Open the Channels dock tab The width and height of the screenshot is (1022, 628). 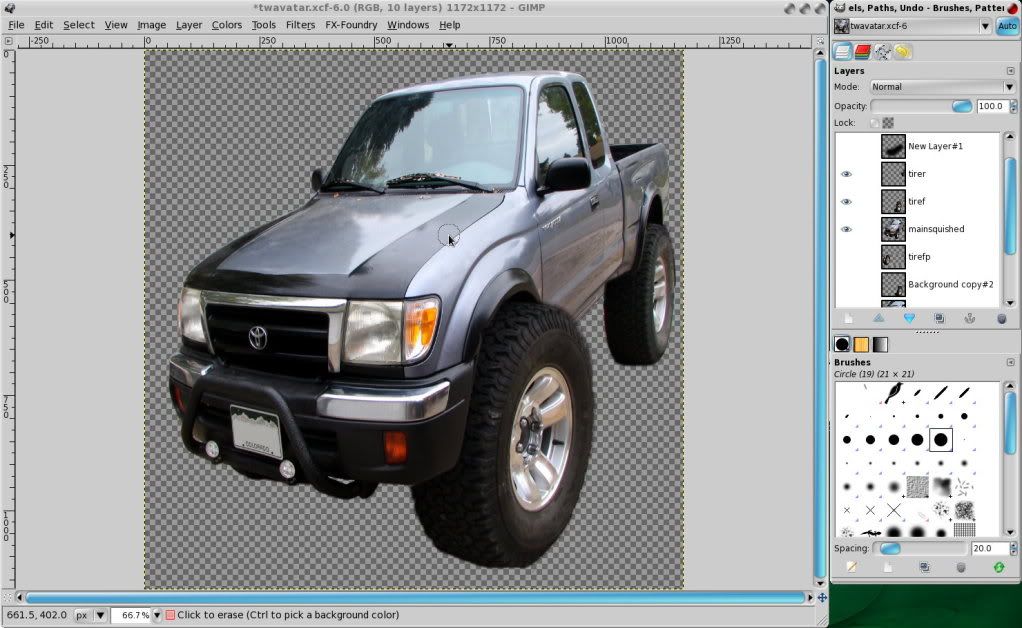862,51
